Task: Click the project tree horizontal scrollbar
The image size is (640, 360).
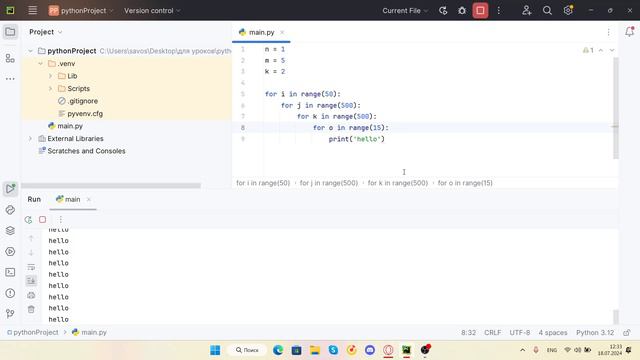Action: (111, 186)
